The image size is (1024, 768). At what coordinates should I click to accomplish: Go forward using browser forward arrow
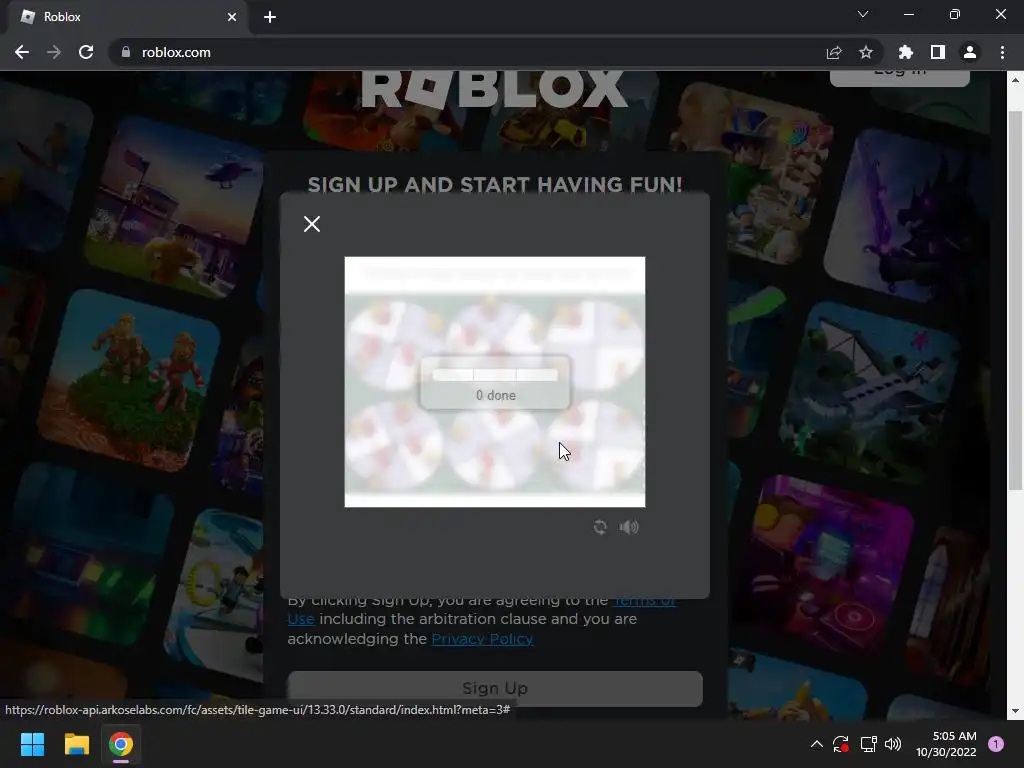[54, 52]
